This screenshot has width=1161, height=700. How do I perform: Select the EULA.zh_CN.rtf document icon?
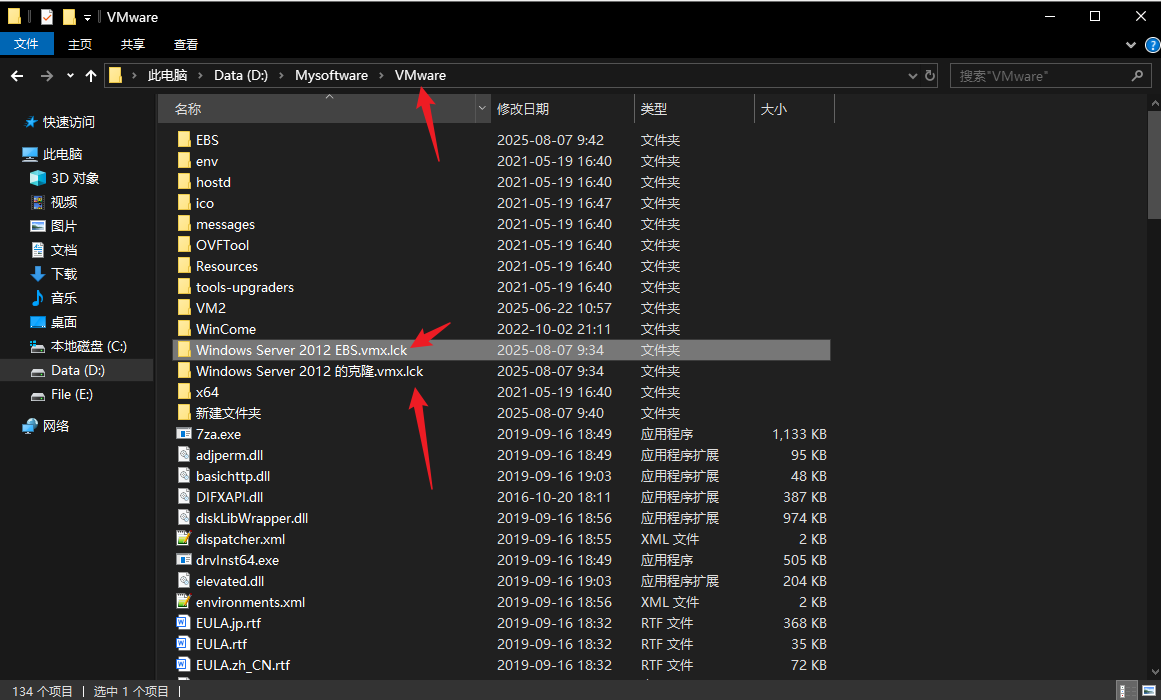click(x=184, y=664)
